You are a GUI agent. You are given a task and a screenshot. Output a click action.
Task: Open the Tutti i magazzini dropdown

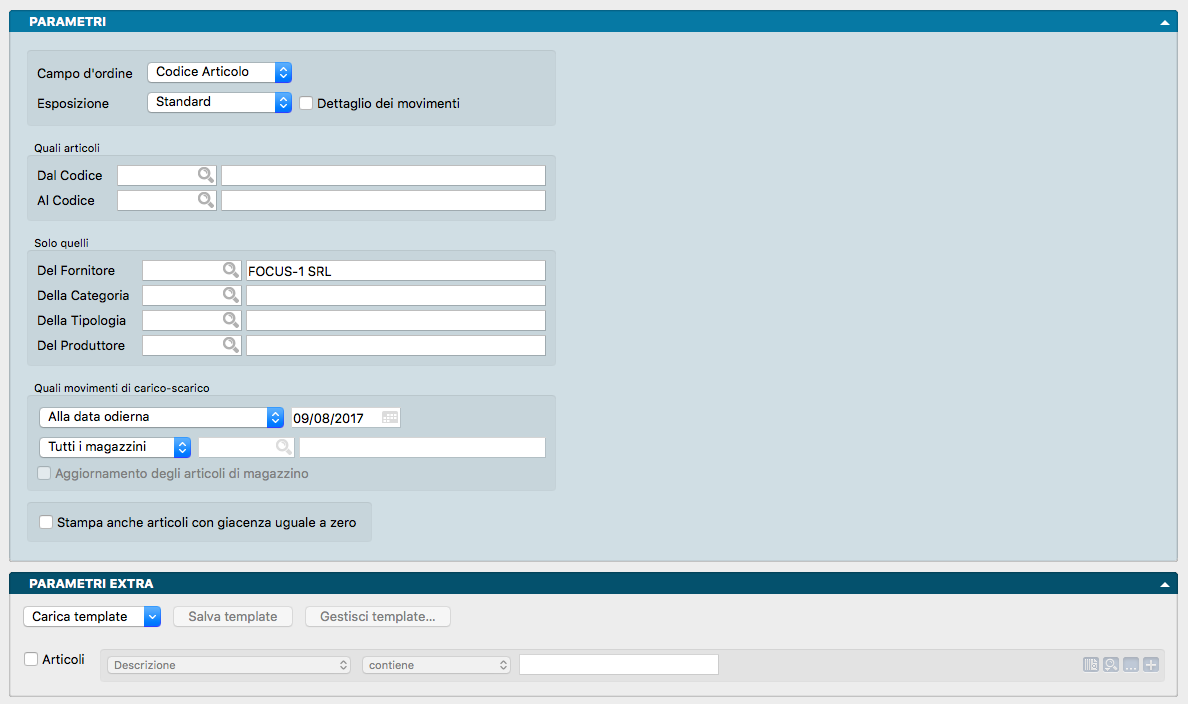tap(114, 447)
